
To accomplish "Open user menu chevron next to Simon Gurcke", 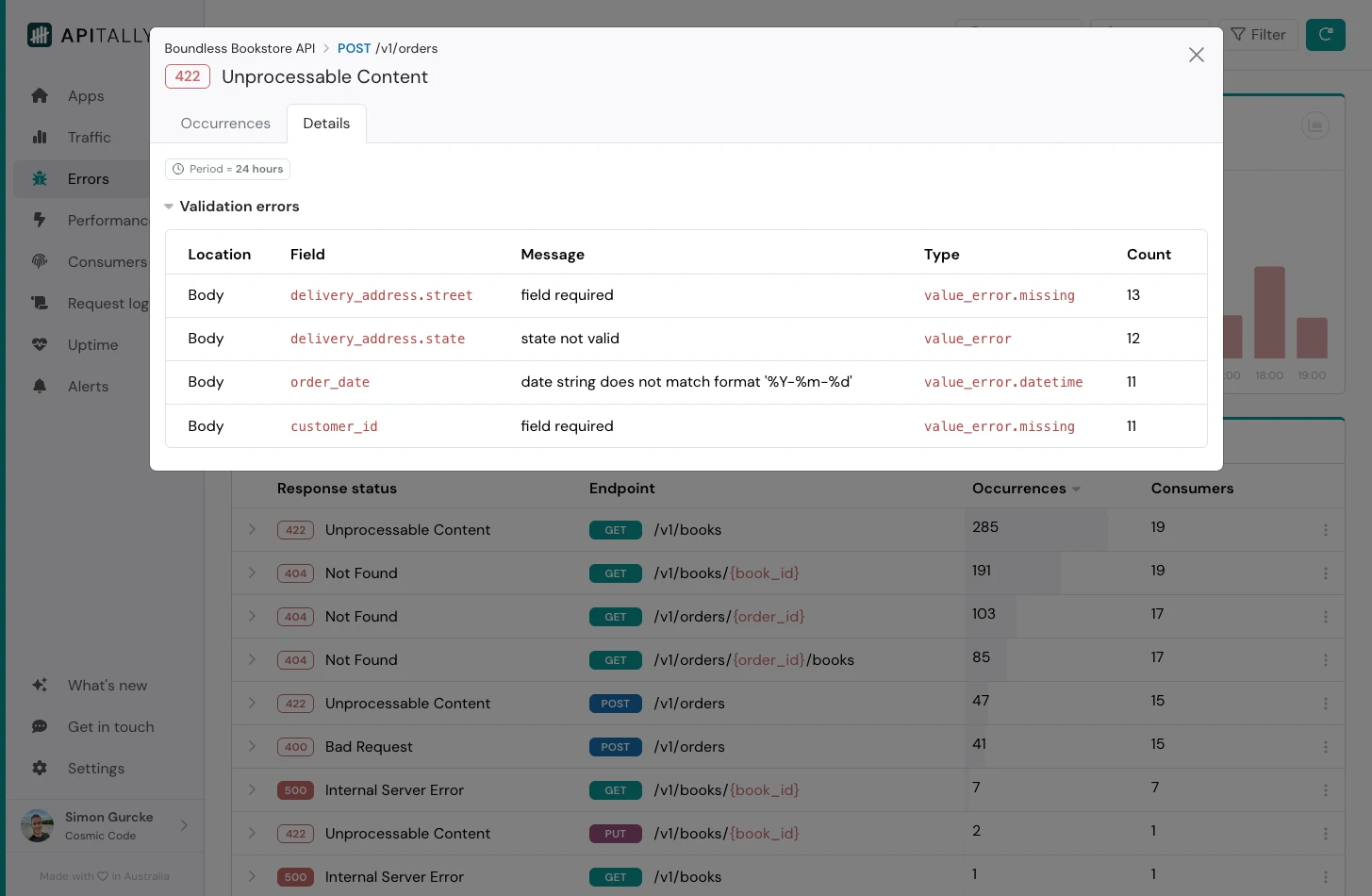I will [x=184, y=825].
